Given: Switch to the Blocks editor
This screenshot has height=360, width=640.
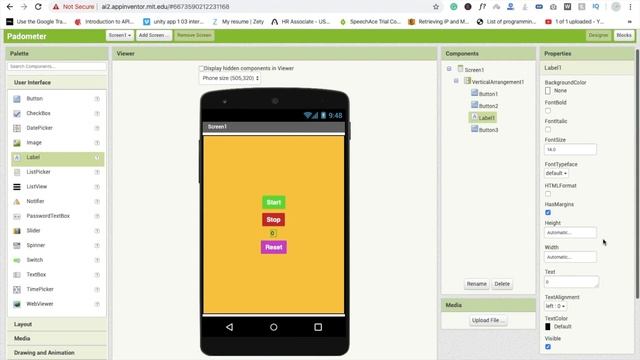Looking at the screenshot, I should (624, 36).
